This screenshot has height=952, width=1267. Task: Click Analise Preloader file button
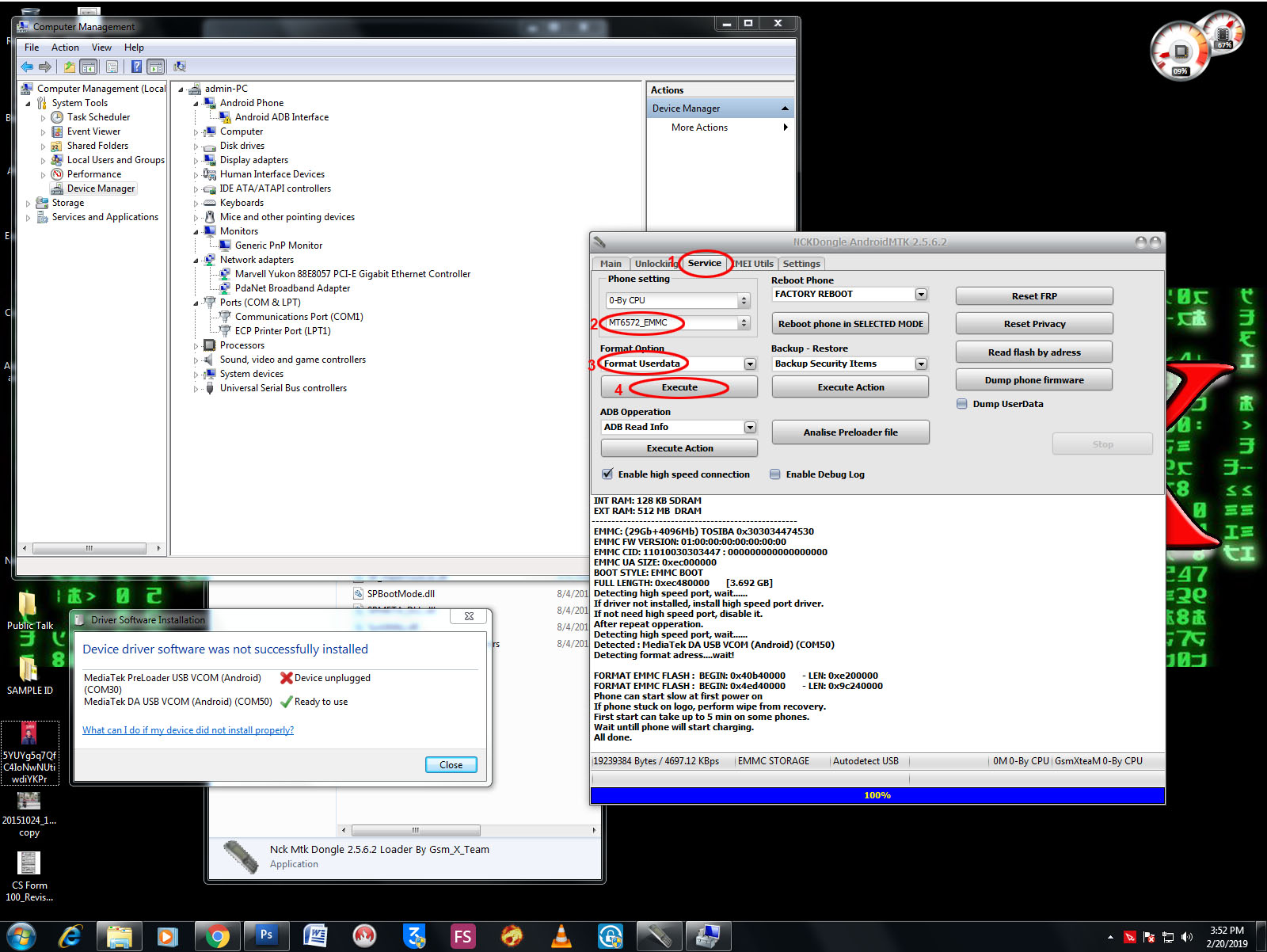coord(850,432)
